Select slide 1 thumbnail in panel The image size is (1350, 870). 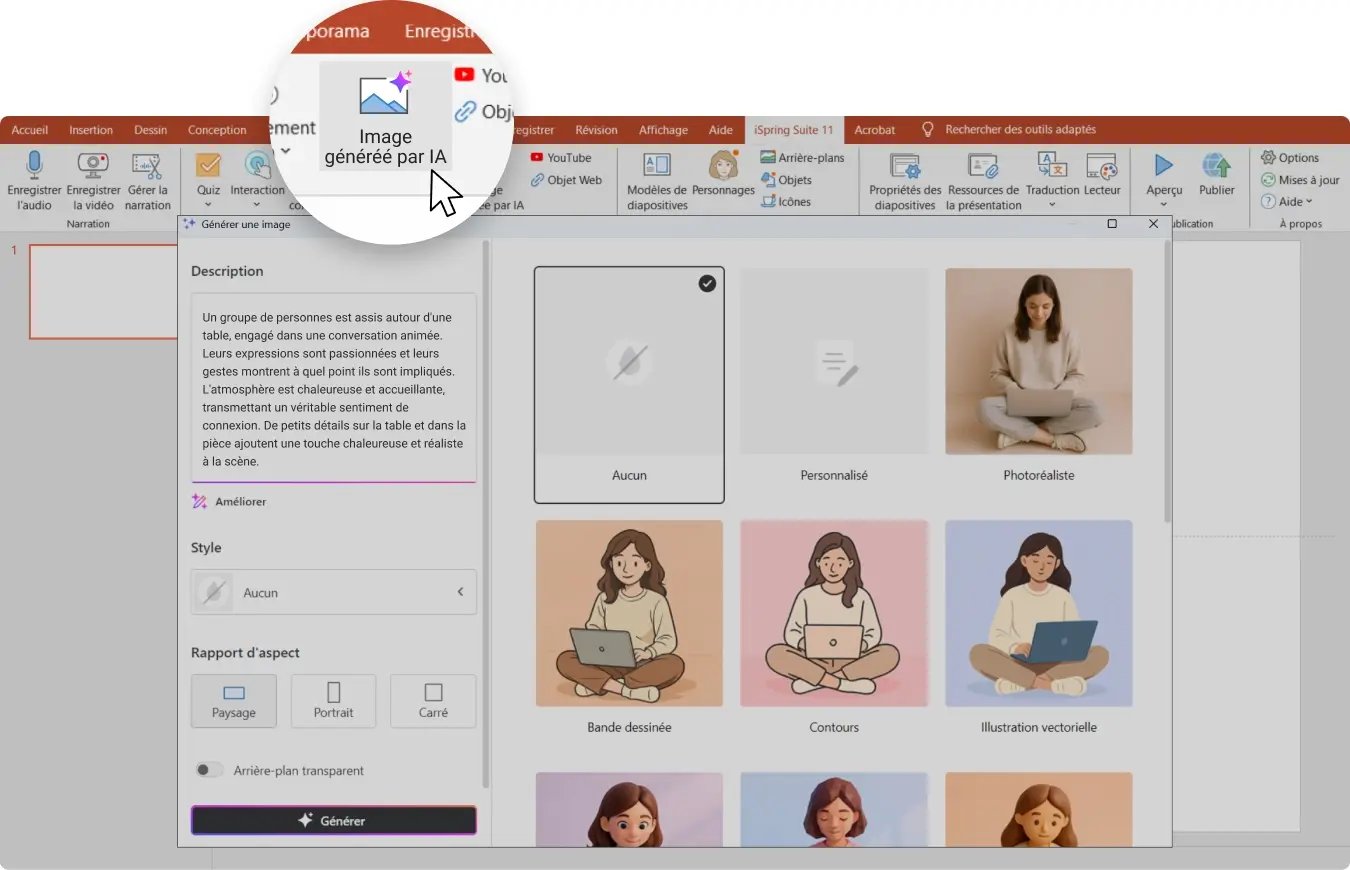coord(103,291)
